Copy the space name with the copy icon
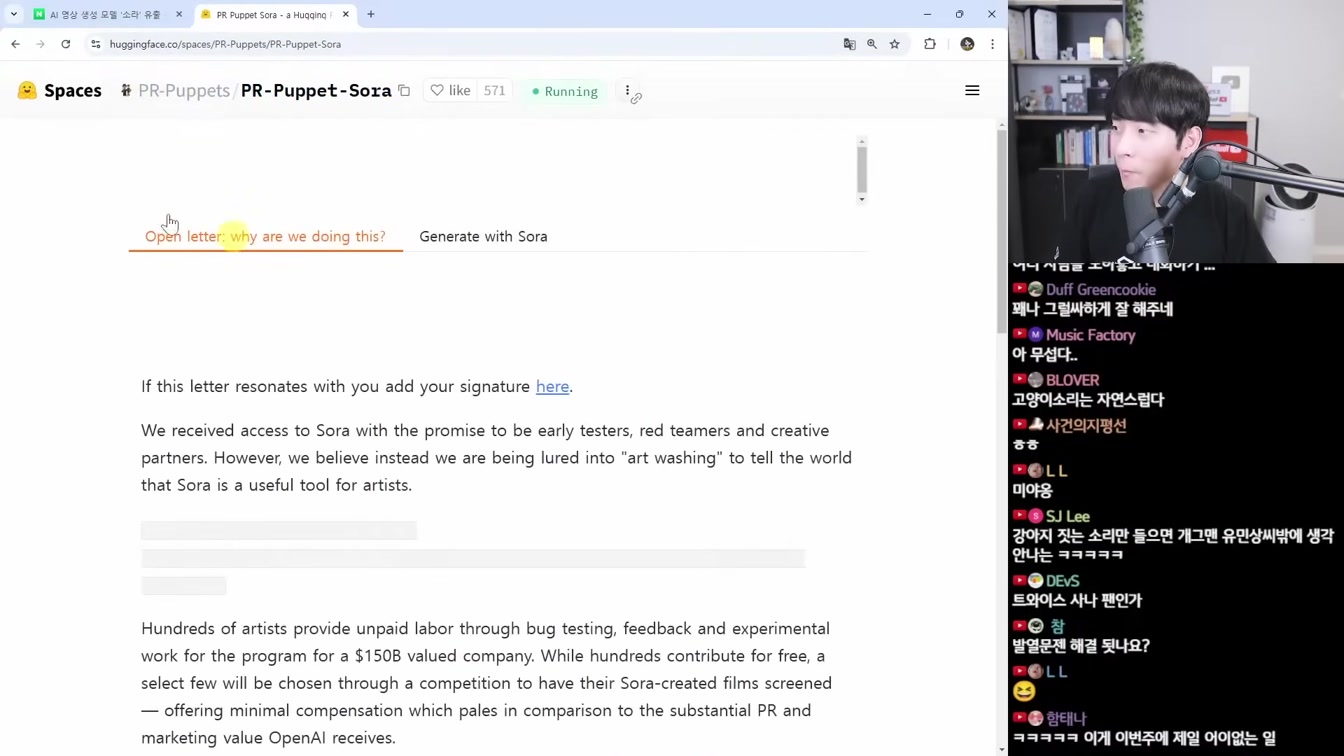This screenshot has width=1344, height=756. click(404, 91)
